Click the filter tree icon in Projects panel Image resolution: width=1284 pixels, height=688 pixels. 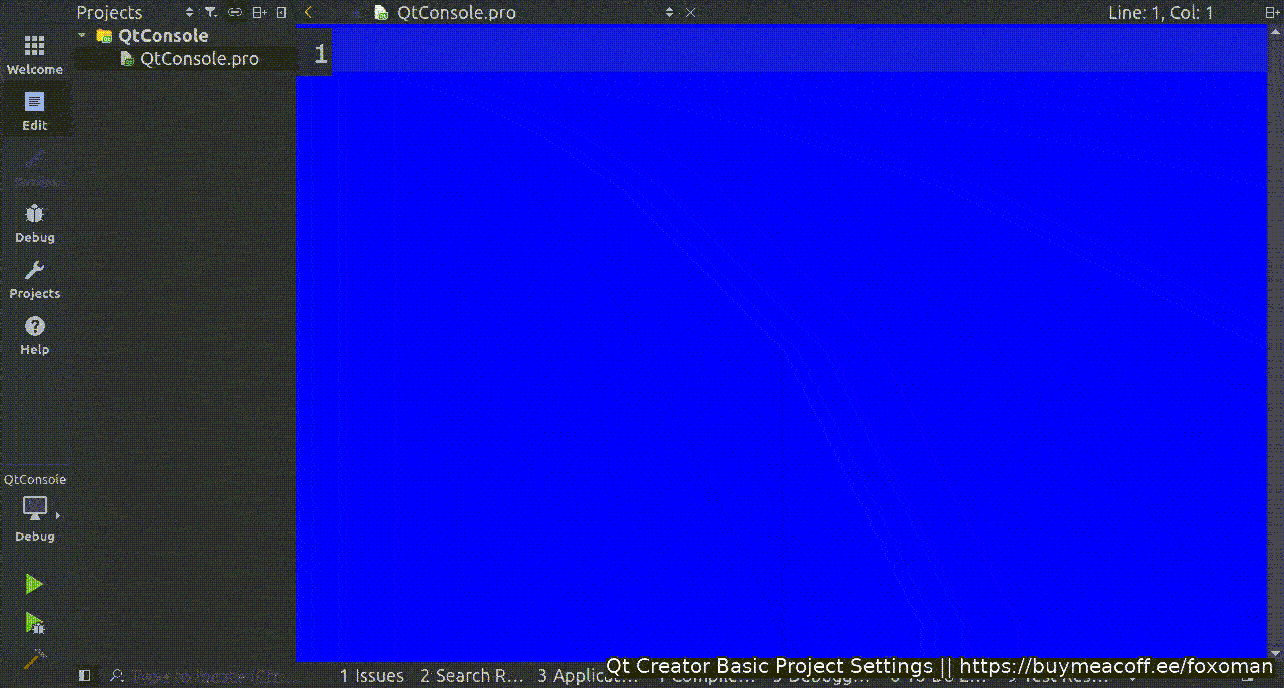pyautogui.click(x=210, y=13)
